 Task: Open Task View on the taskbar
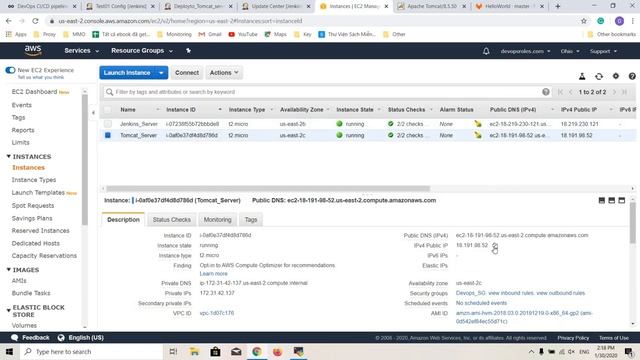tap(173, 351)
